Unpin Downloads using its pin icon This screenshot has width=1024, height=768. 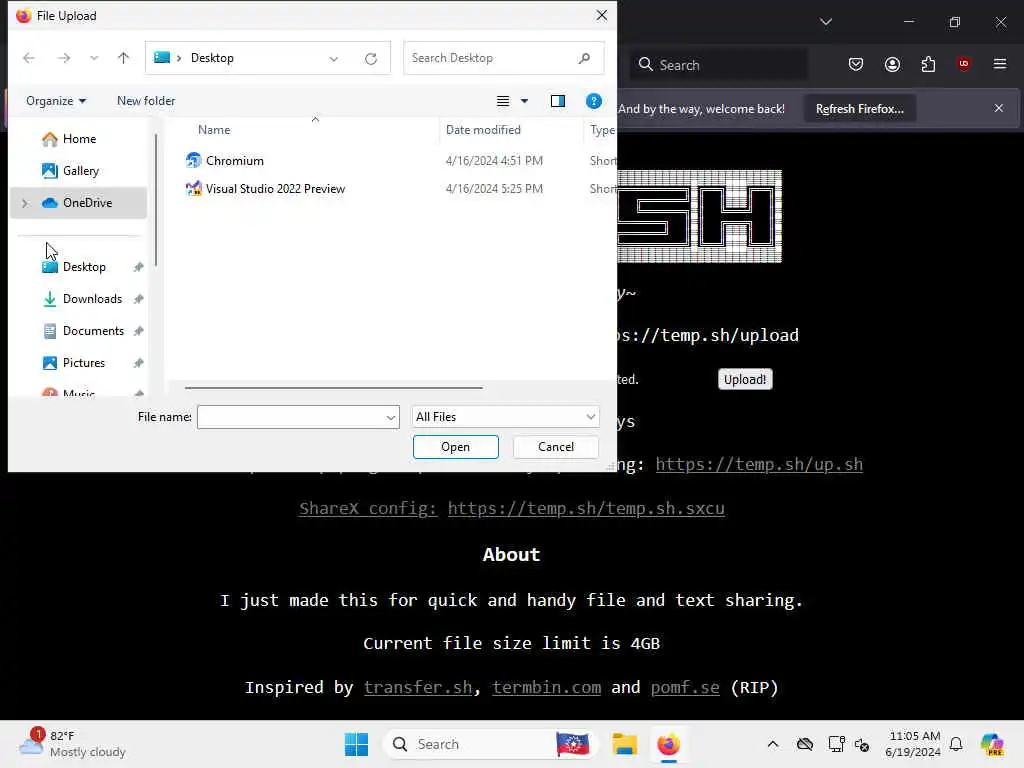coord(138,299)
